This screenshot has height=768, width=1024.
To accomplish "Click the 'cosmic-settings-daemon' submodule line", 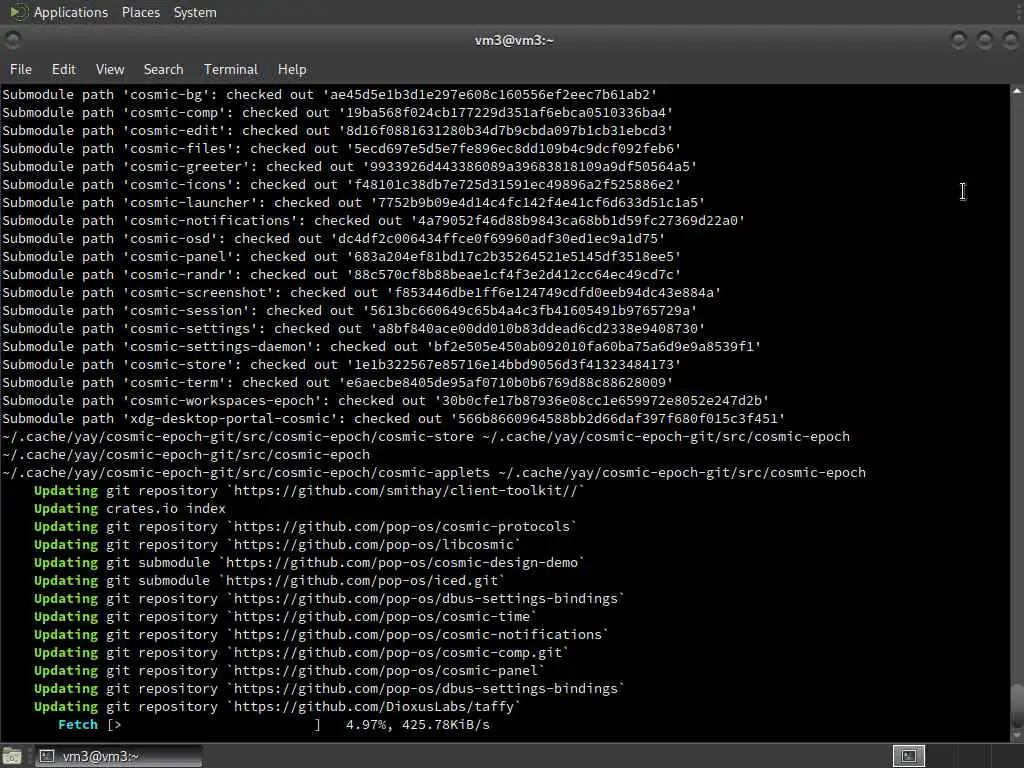I will (x=381, y=347).
